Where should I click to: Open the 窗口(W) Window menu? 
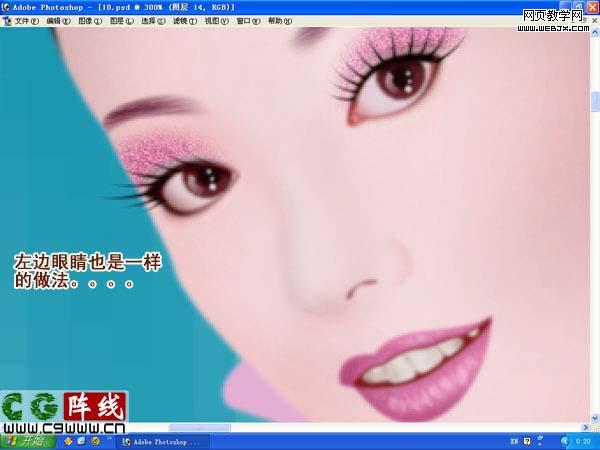click(x=248, y=21)
